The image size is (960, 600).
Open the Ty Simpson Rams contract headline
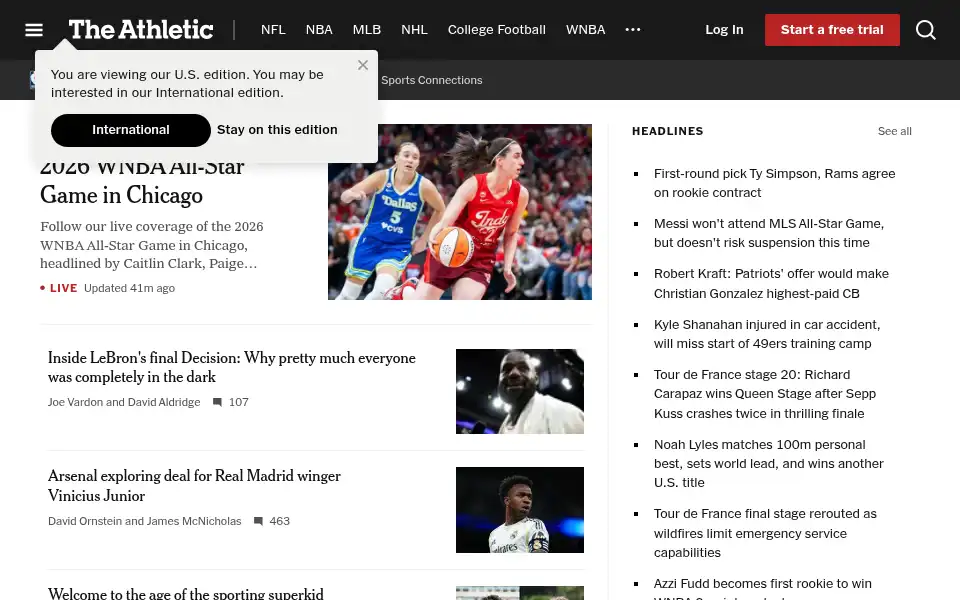pyautogui.click(x=774, y=183)
